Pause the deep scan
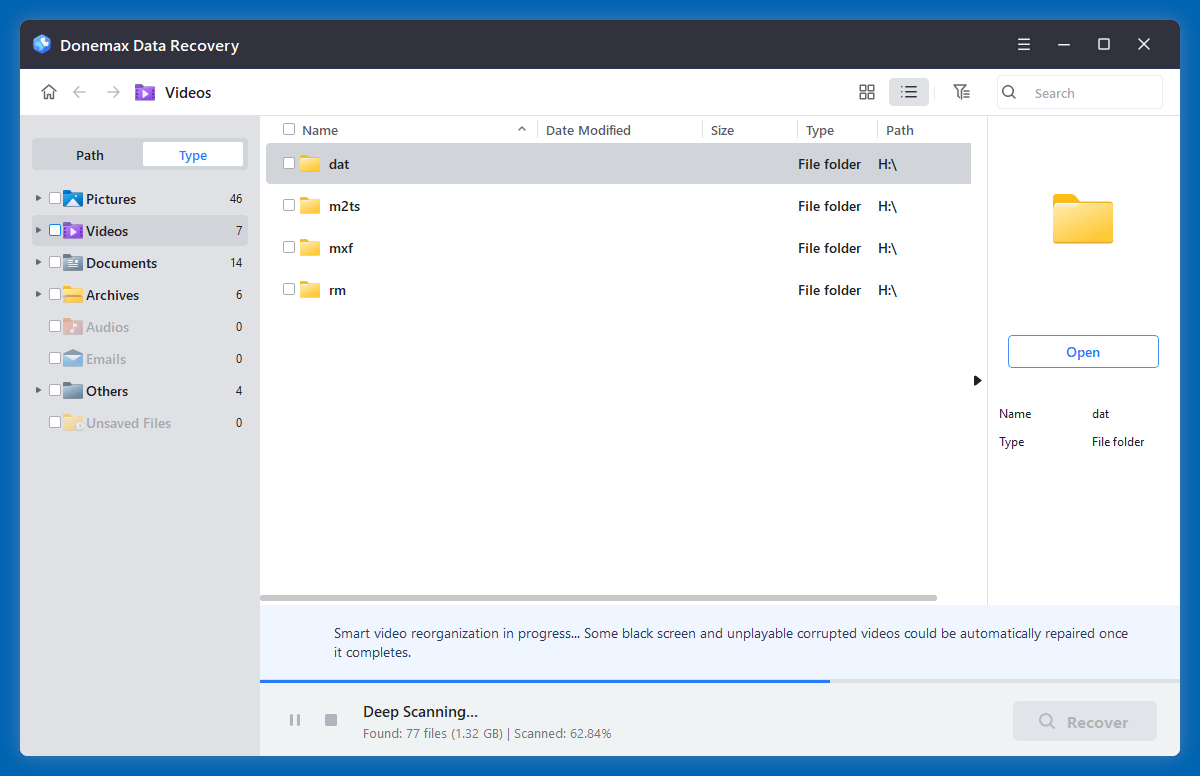The height and width of the screenshot is (776, 1200). pyautogui.click(x=295, y=719)
